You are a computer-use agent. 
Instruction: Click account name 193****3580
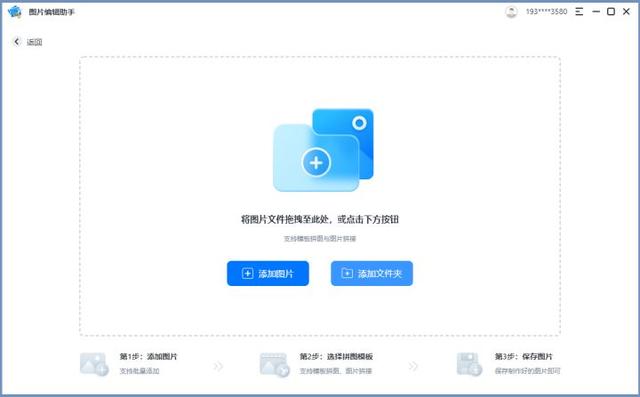(546, 12)
